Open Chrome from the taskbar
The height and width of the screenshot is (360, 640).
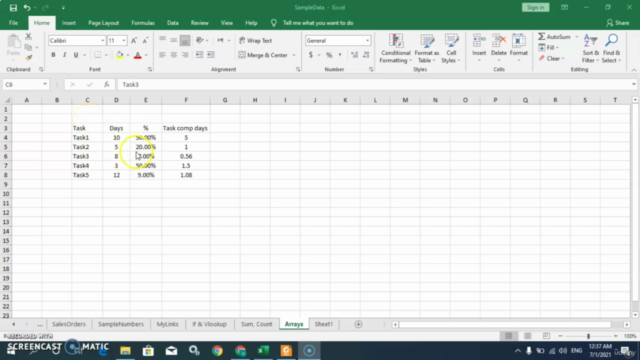[x=218, y=351]
